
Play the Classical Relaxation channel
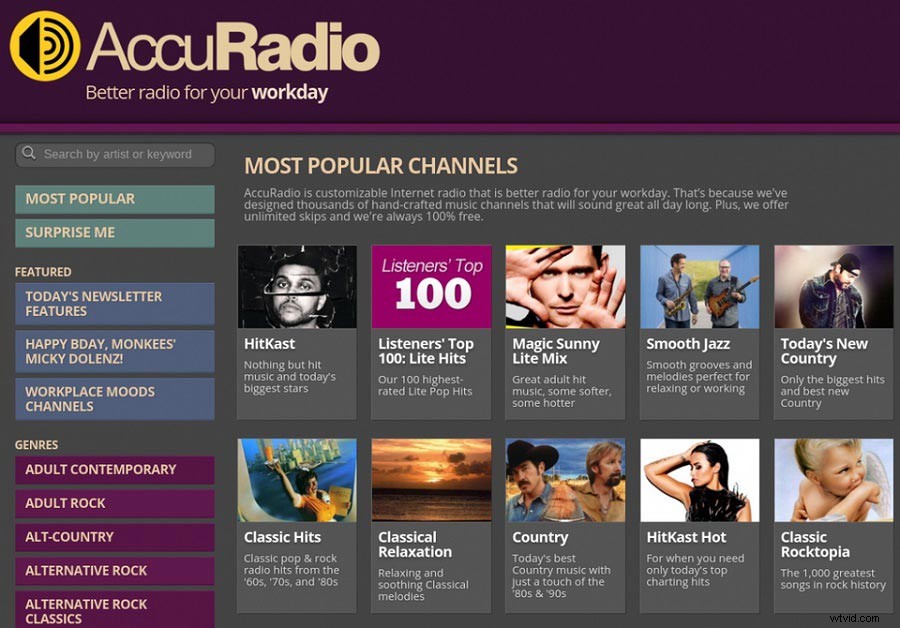[x=431, y=478]
